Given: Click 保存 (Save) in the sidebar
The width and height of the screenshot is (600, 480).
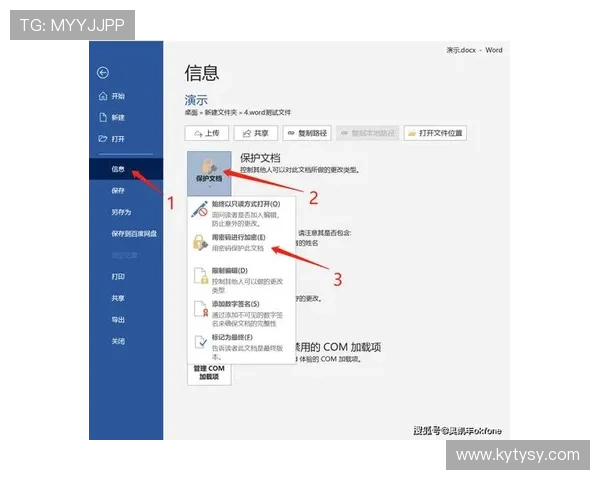Looking at the screenshot, I should tap(126, 191).
